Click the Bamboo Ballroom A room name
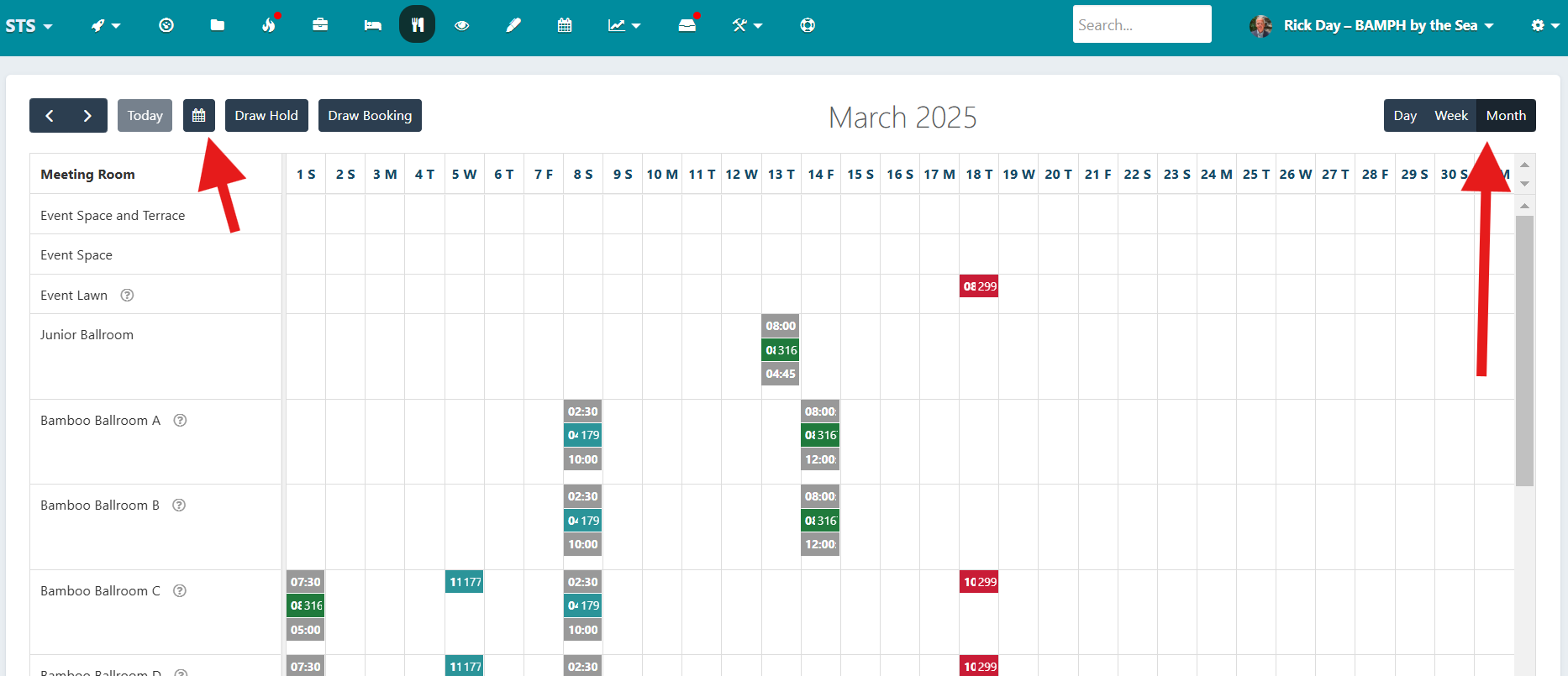The height and width of the screenshot is (676, 1568). coord(100,421)
